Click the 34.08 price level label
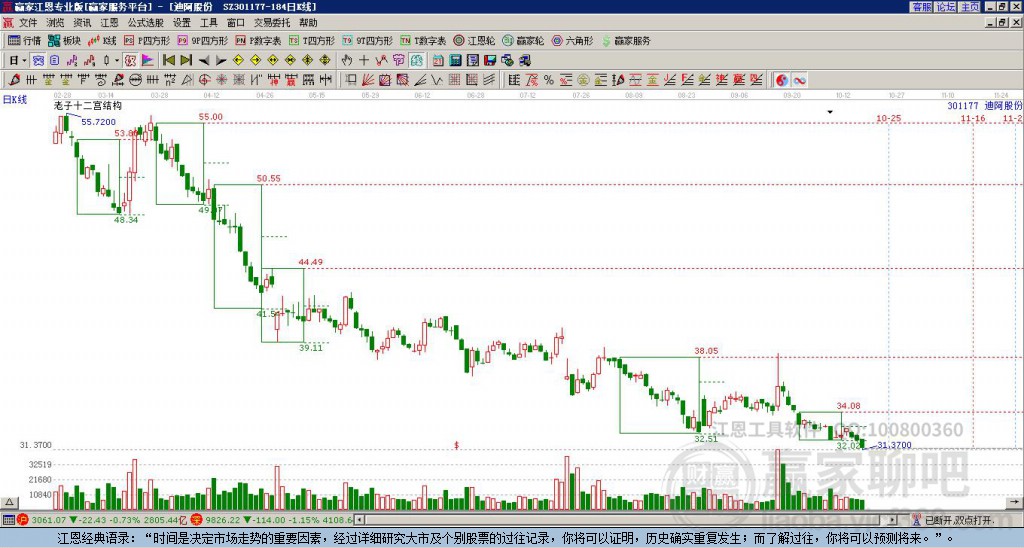 click(x=848, y=406)
